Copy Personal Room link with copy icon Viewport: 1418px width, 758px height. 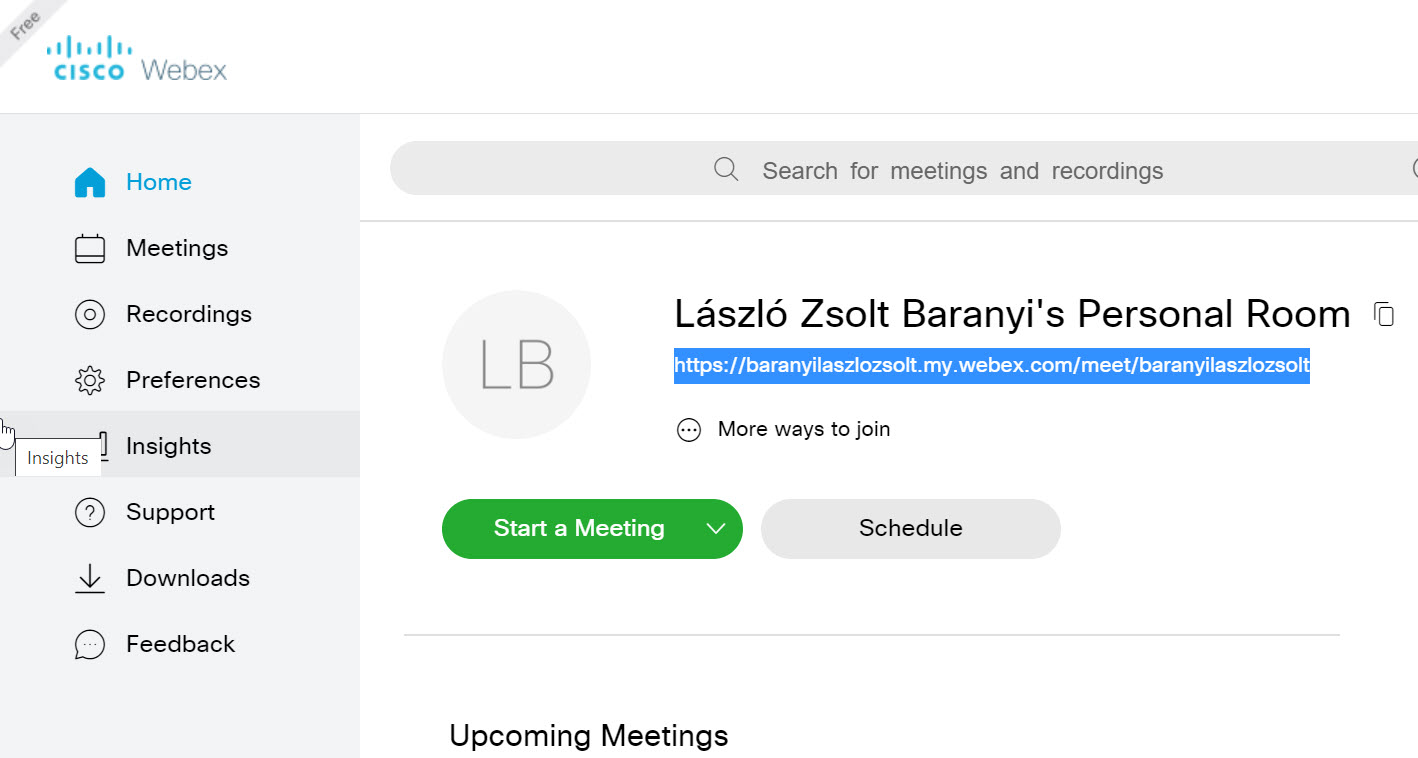pos(1384,314)
